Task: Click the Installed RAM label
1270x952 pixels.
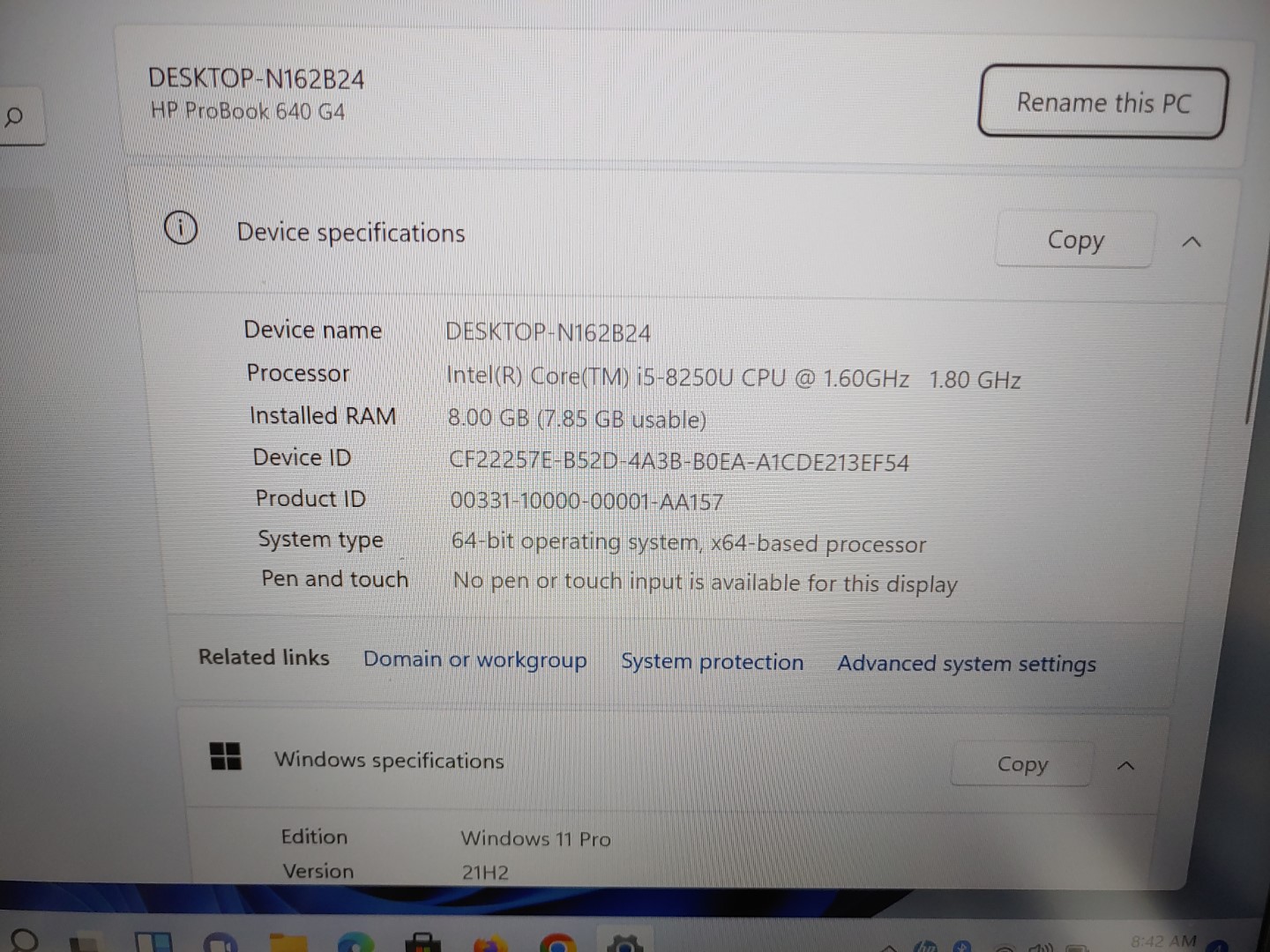Action: [x=323, y=415]
